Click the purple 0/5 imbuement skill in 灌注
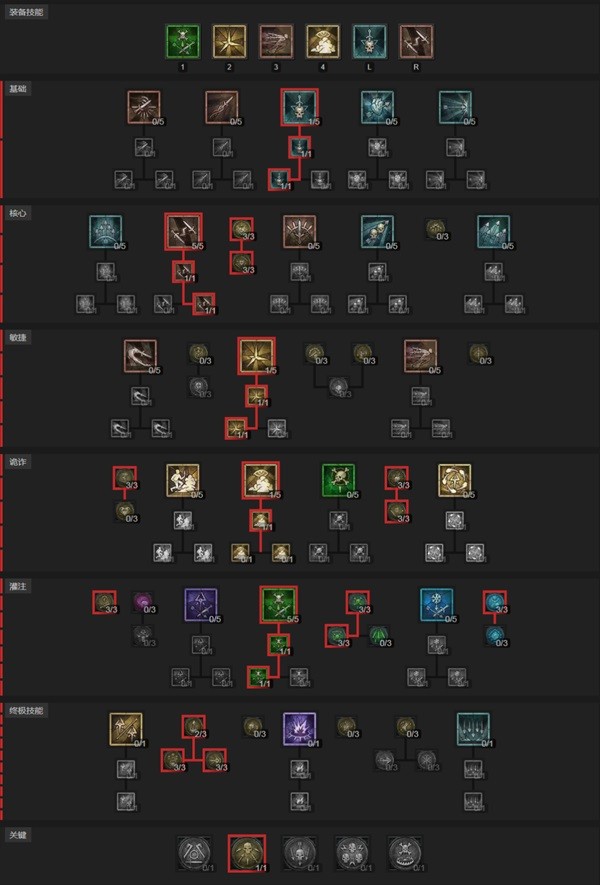 [201, 605]
